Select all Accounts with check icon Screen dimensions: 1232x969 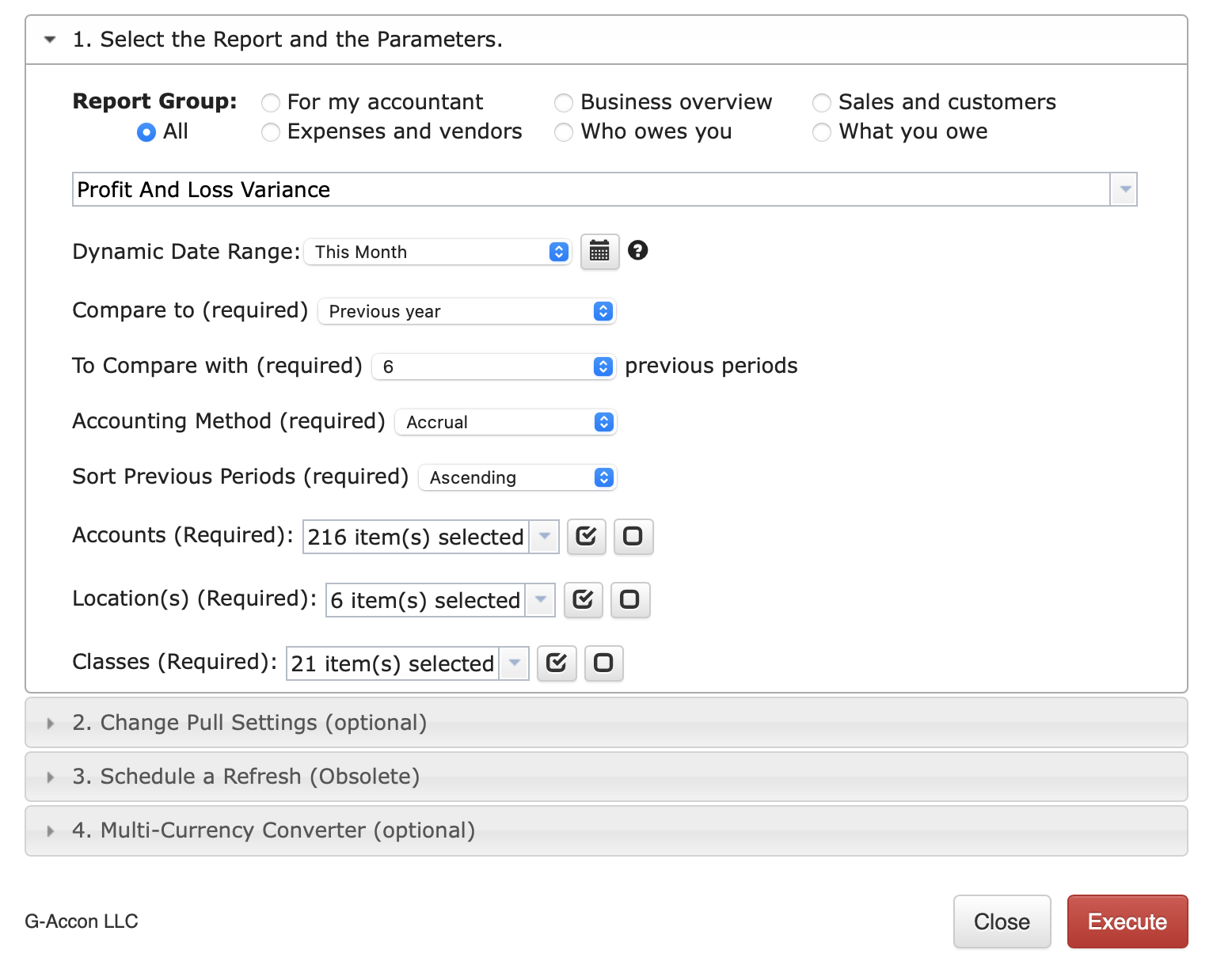(586, 537)
